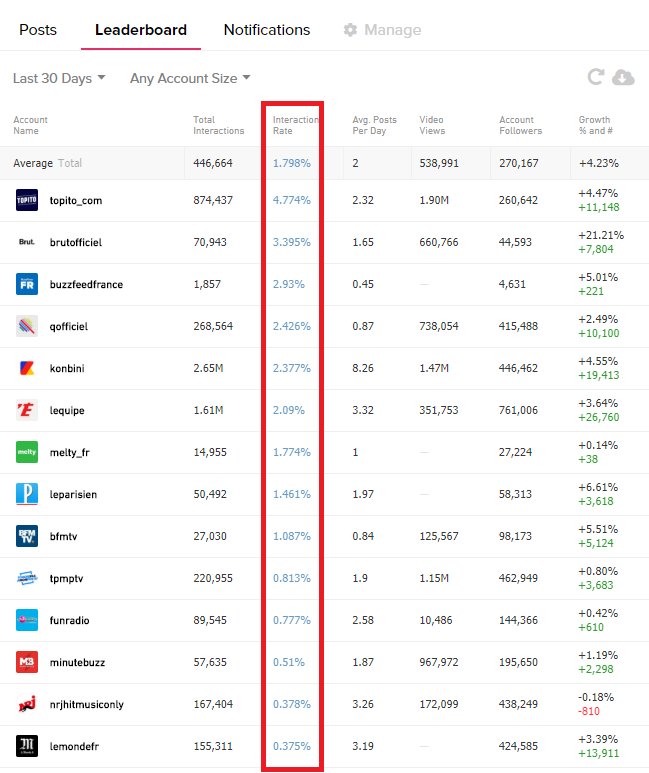This screenshot has width=649, height=773.
Task: Open the Manage tab label
Action: [x=393, y=30]
